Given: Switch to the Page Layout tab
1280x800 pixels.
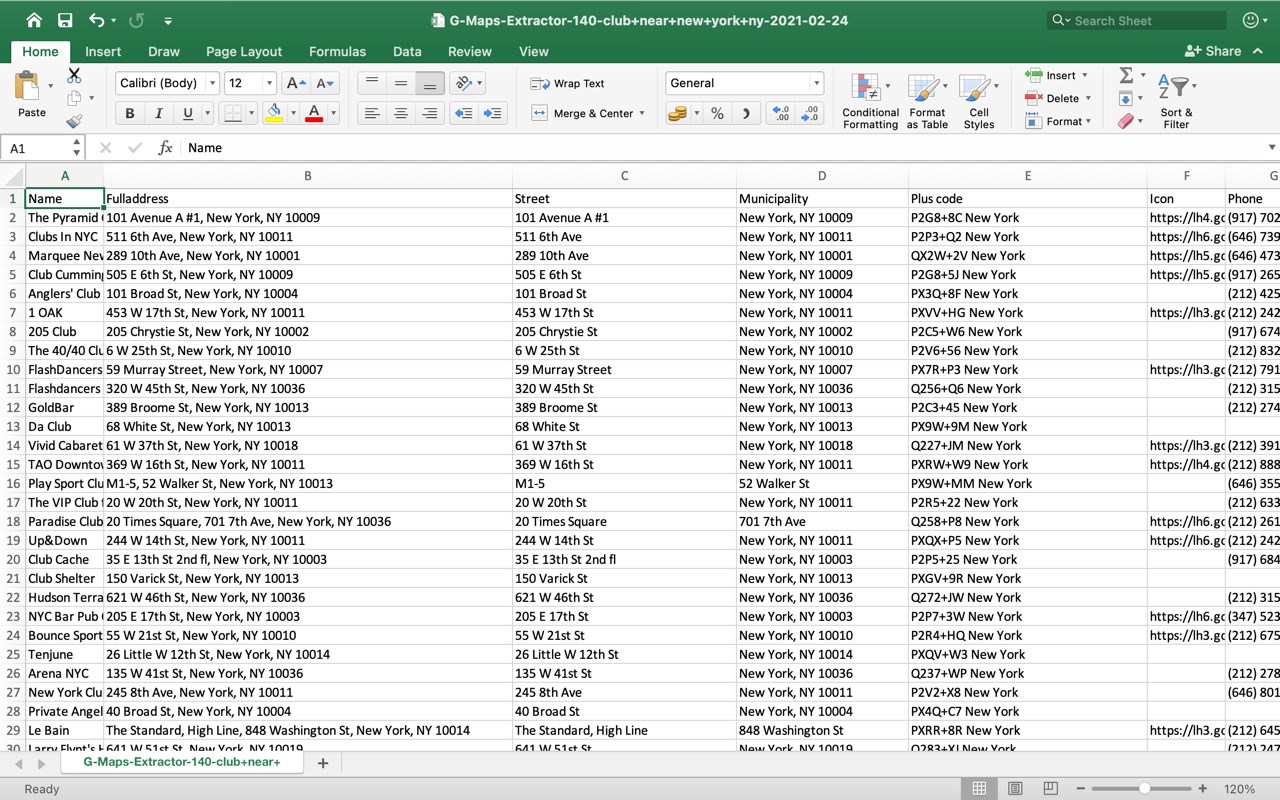Looking at the screenshot, I should pos(244,51).
